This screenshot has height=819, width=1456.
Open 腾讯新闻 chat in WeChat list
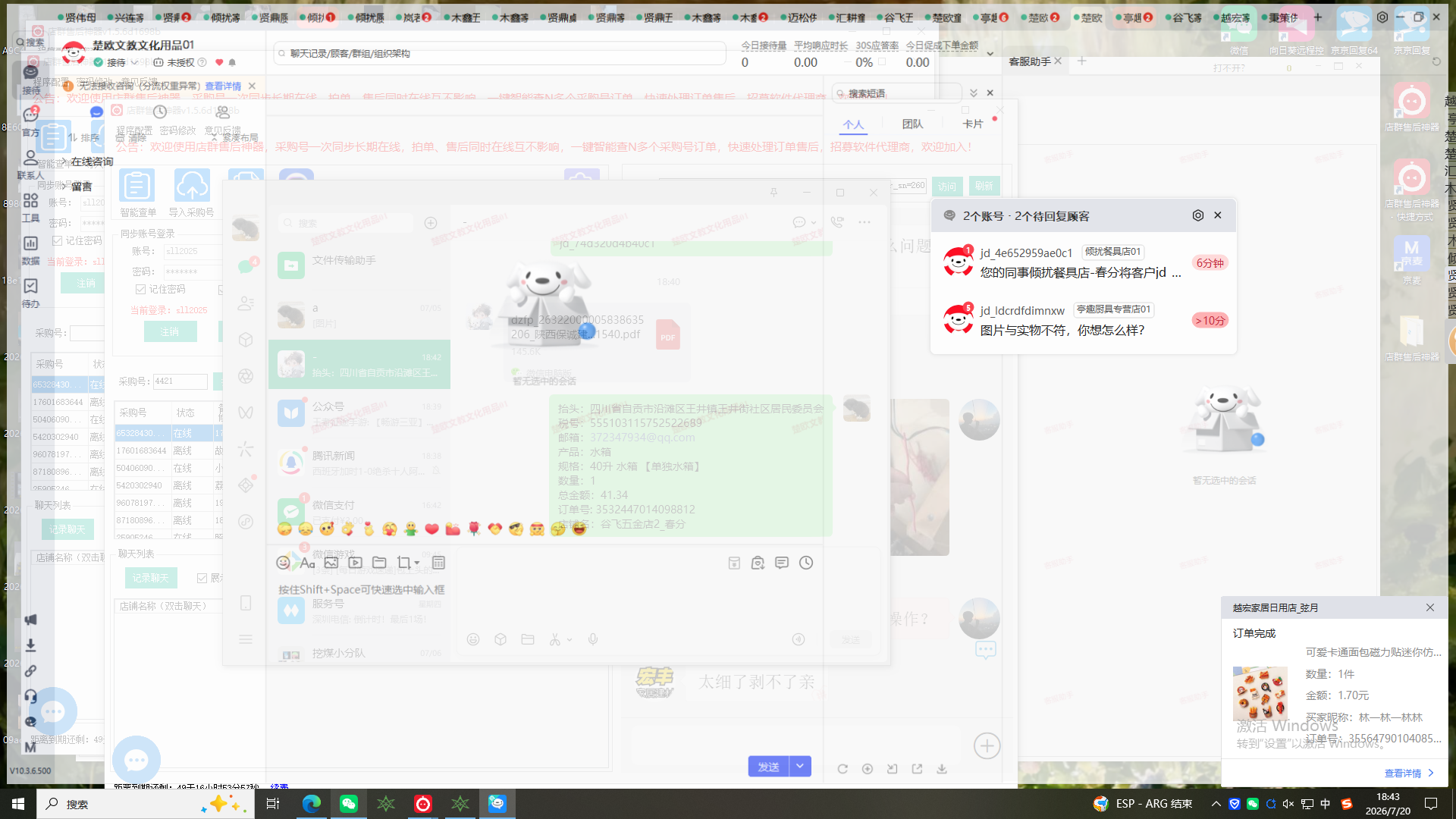[359, 461]
